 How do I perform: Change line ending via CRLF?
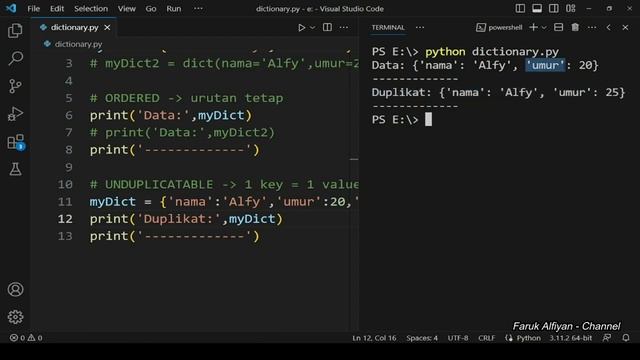click(486, 338)
